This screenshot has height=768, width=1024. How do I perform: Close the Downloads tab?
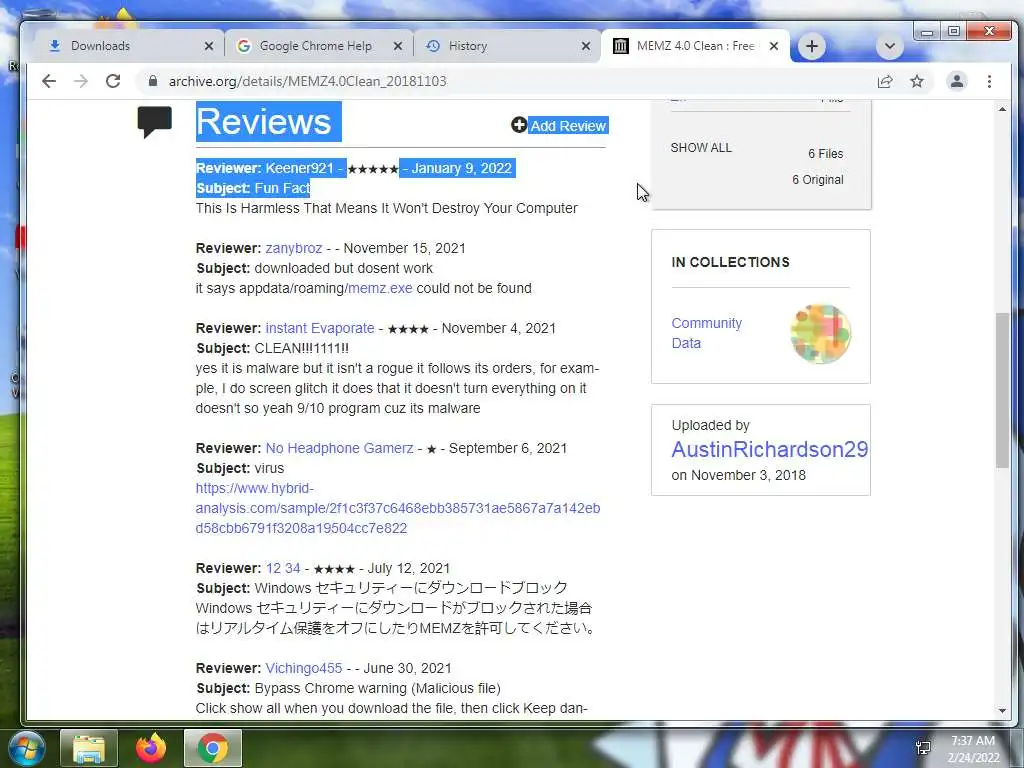(x=208, y=46)
